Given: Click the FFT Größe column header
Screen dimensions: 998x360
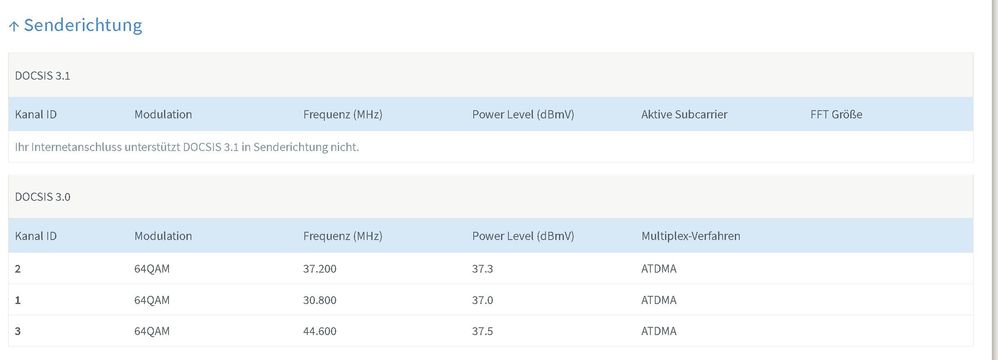Looking at the screenshot, I should [836, 114].
